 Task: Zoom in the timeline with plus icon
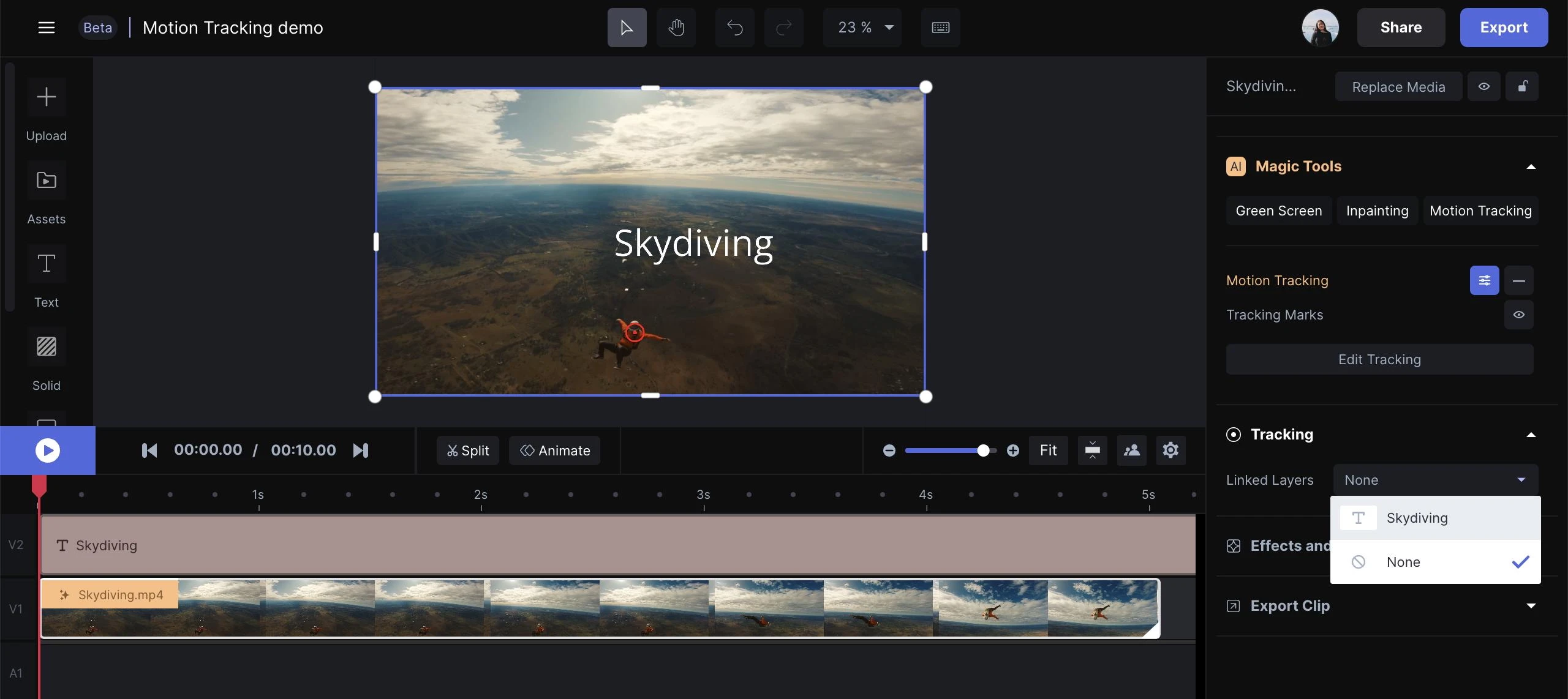coord(1013,450)
